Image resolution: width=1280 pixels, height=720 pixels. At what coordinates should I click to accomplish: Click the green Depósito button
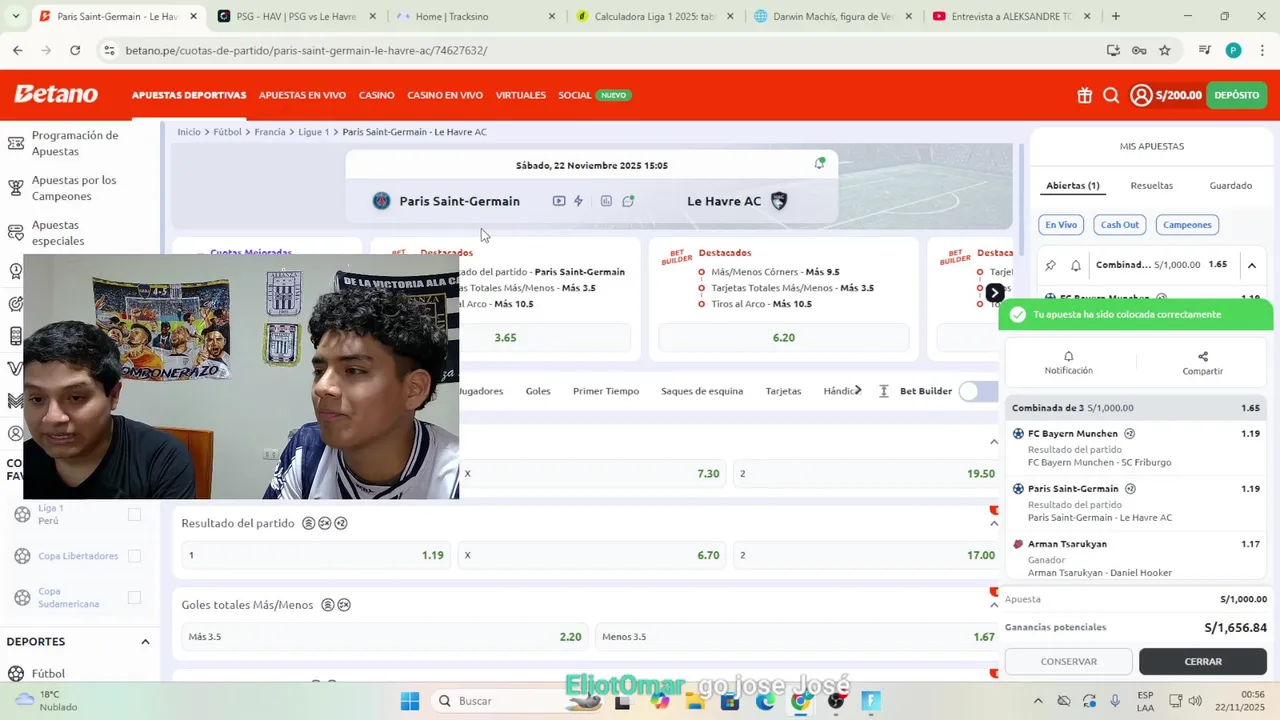click(x=1237, y=95)
